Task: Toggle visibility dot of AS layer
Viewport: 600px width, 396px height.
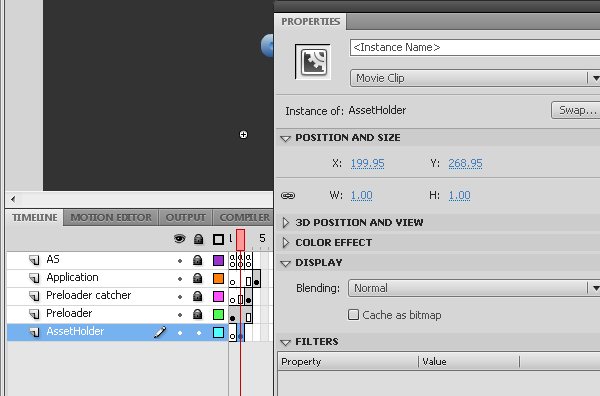Action: coord(180,261)
